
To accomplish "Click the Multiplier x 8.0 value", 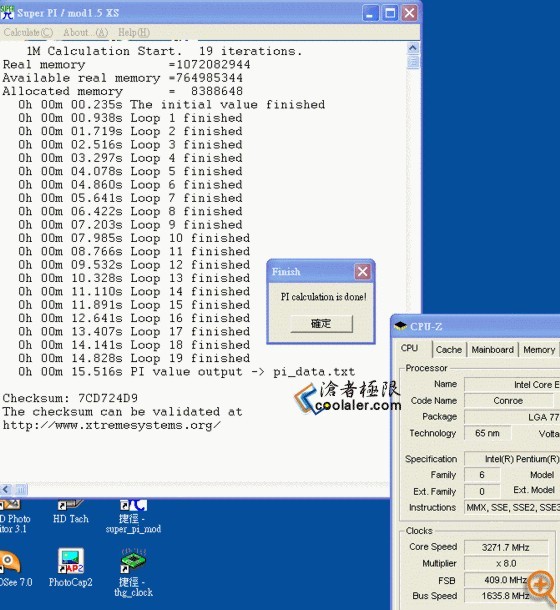I will pyautogui.click(x=506, y=563).
